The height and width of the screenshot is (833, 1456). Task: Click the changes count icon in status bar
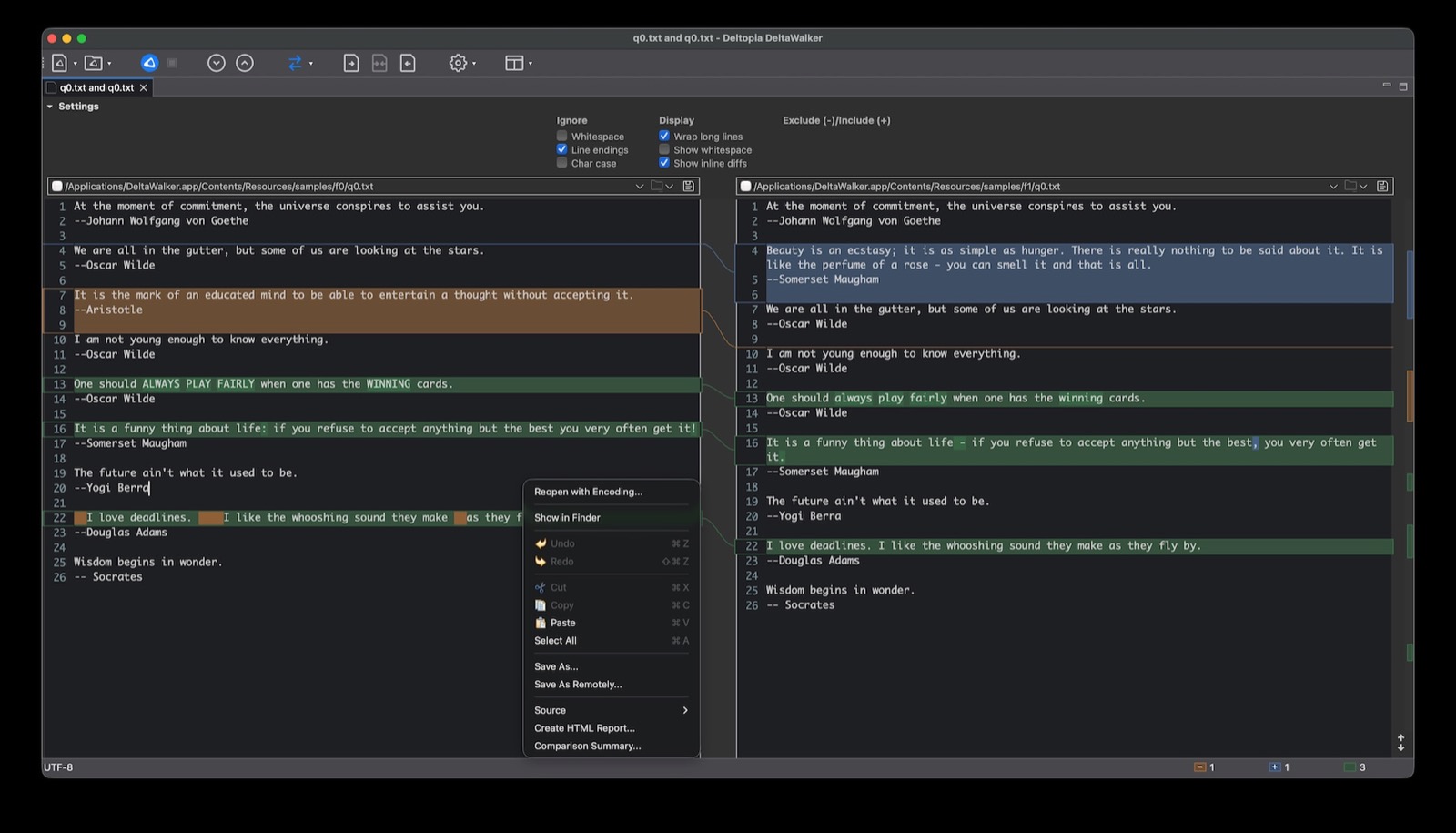tap(1350, 767)
